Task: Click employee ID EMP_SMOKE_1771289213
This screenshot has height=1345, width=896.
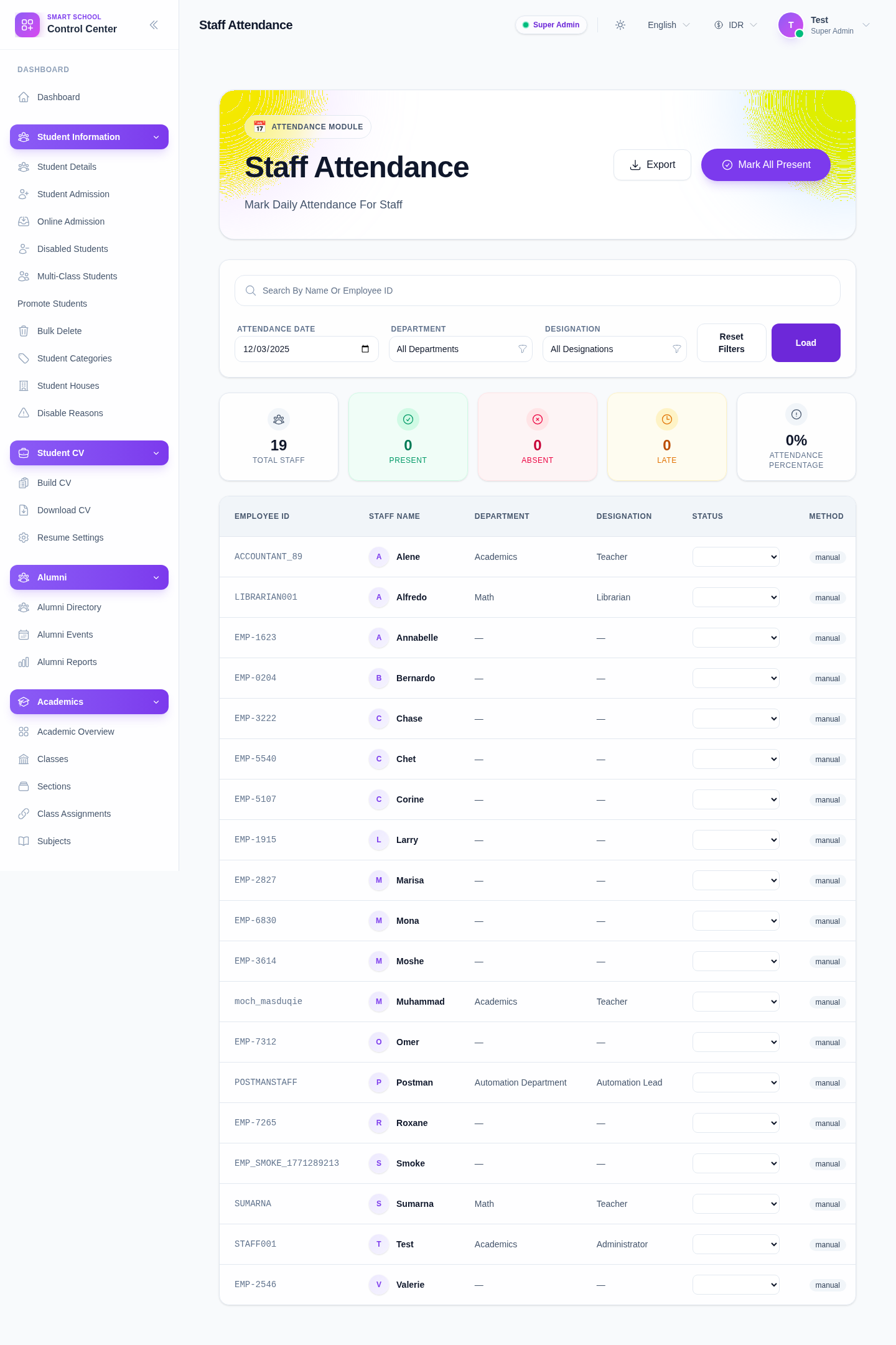Action: (x=287, y=1163)
